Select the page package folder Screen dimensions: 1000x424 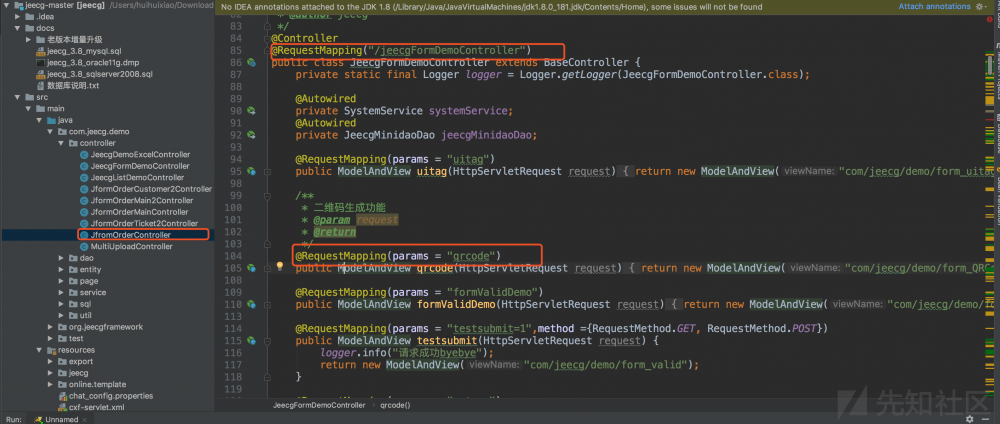[89, 281]
